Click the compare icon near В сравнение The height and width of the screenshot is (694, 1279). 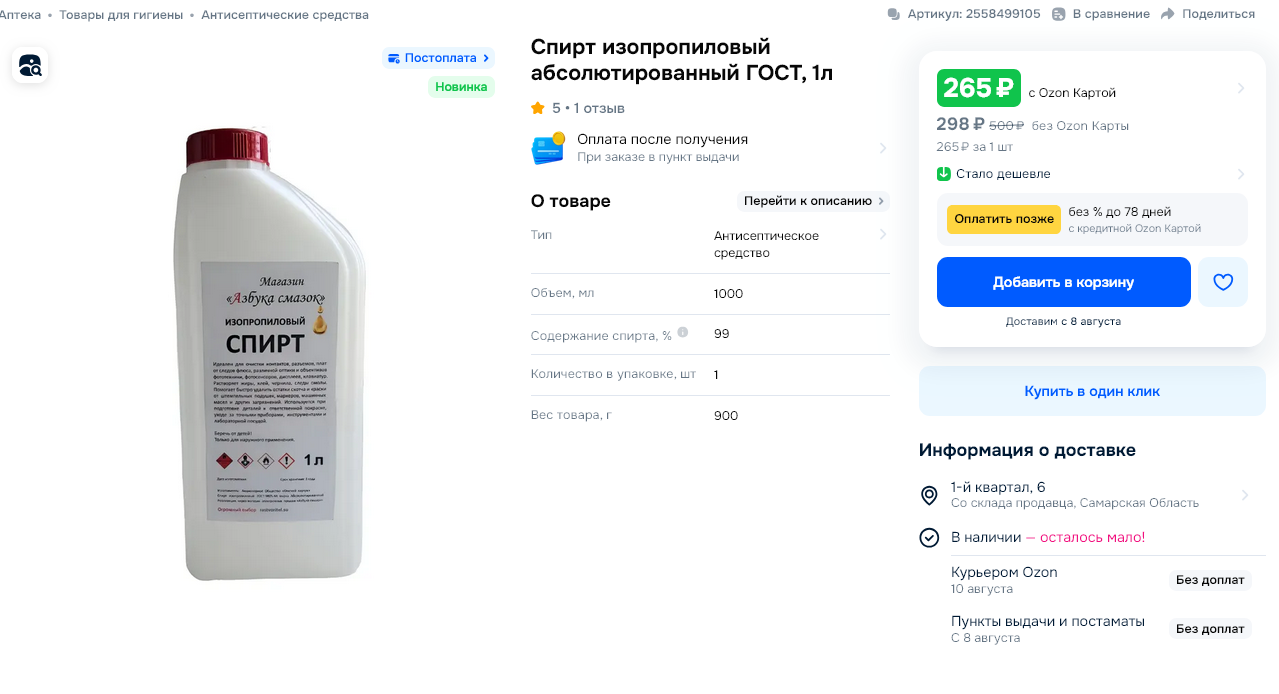tap(1059, 14)
